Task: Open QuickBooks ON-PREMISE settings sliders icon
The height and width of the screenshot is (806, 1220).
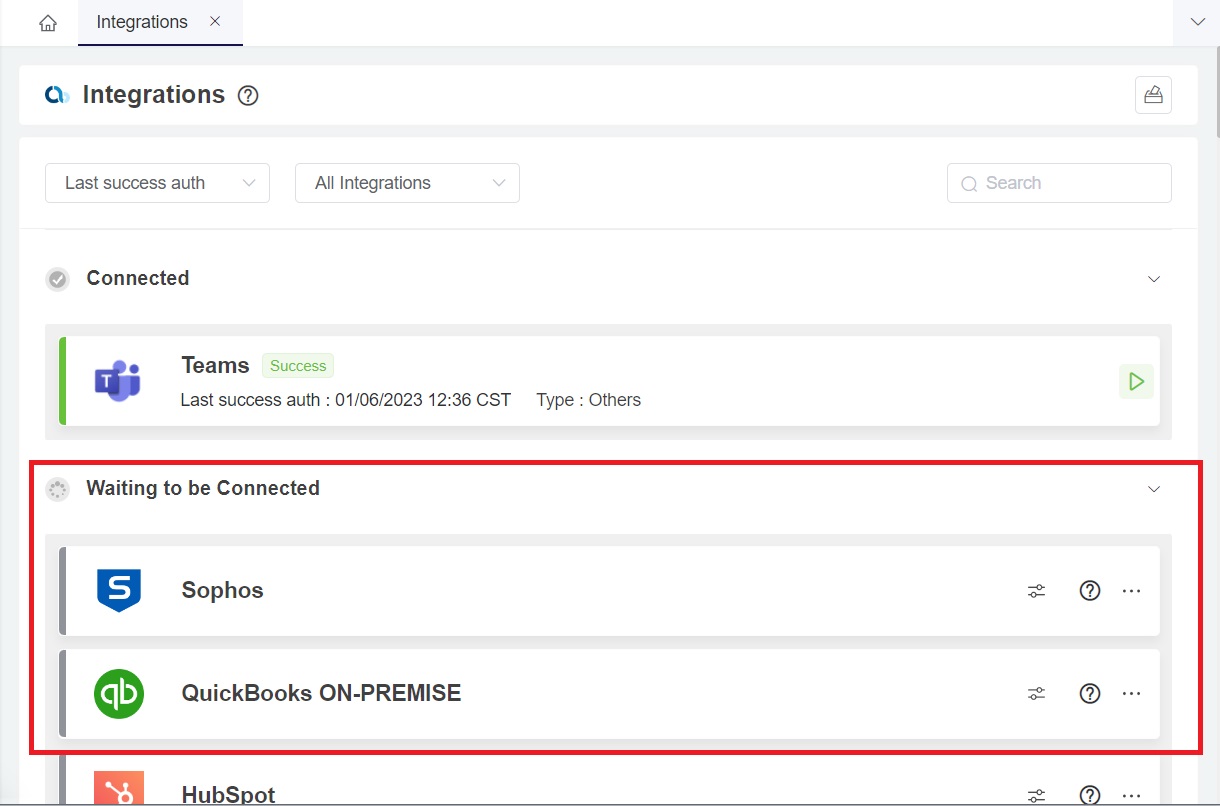Action: (x=1037, y=694)
